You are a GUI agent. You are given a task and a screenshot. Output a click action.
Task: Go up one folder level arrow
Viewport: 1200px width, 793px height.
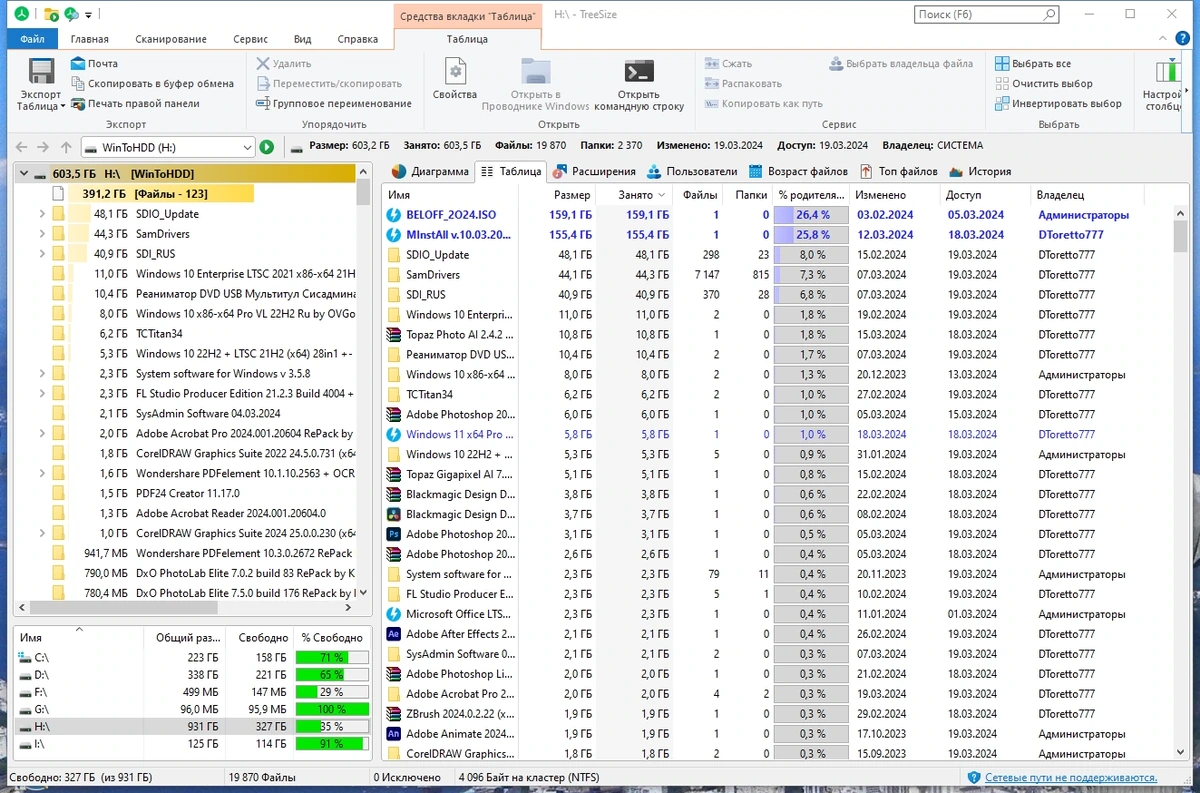(66, 147)
